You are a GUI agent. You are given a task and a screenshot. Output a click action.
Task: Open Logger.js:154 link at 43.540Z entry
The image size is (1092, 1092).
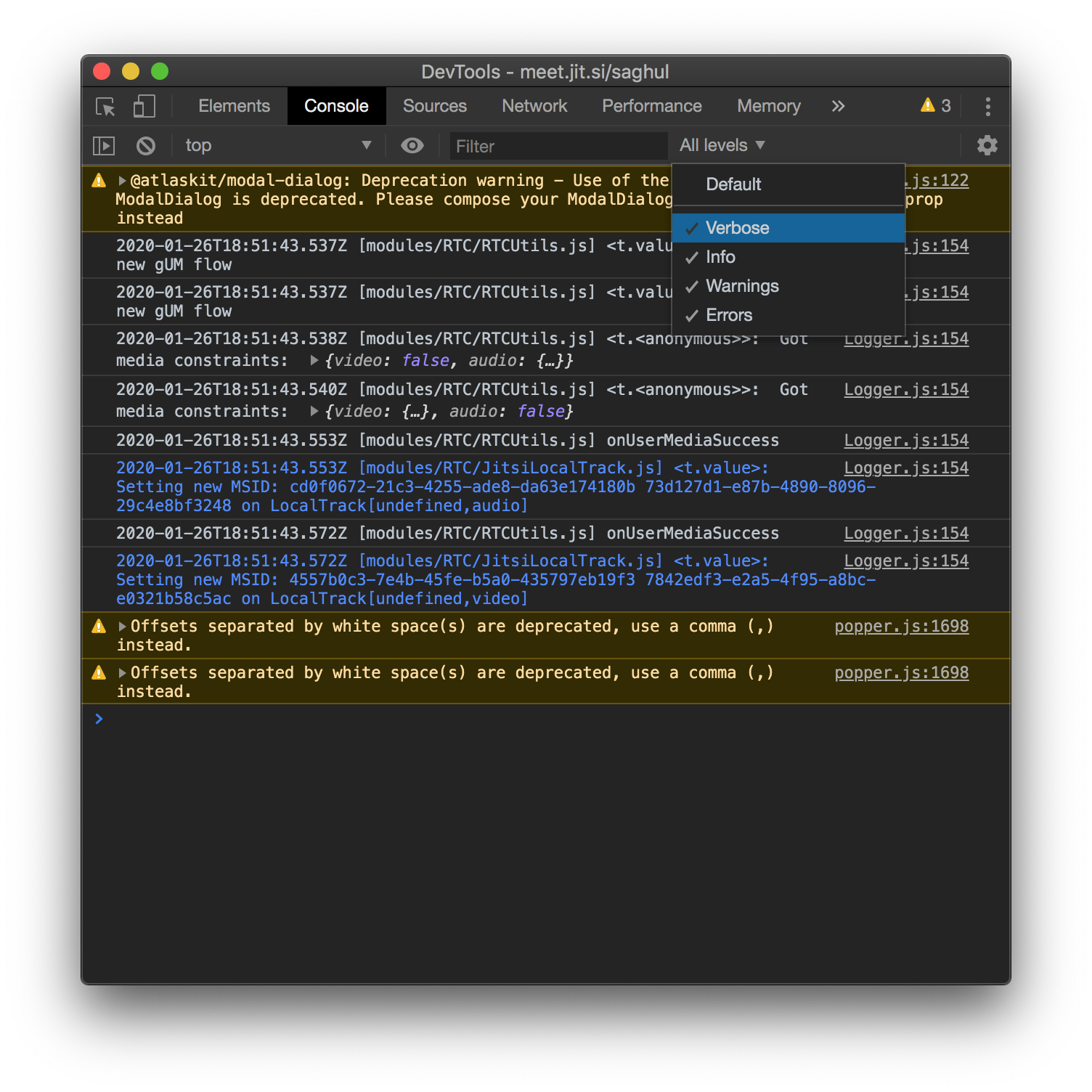point(906,390)
